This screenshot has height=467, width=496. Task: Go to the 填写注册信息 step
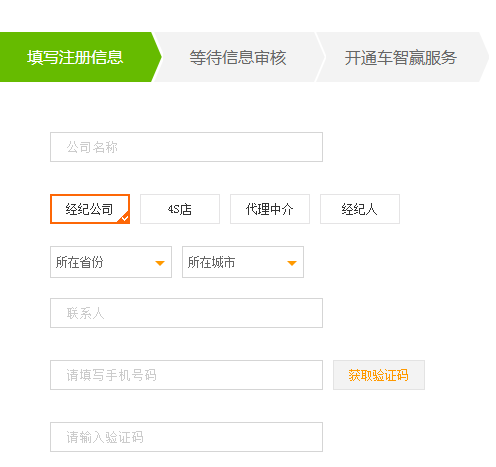pos(75,57)
